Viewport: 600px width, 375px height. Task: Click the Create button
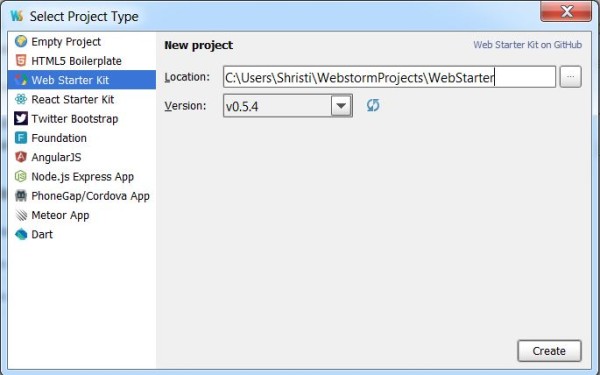[549, 351]
